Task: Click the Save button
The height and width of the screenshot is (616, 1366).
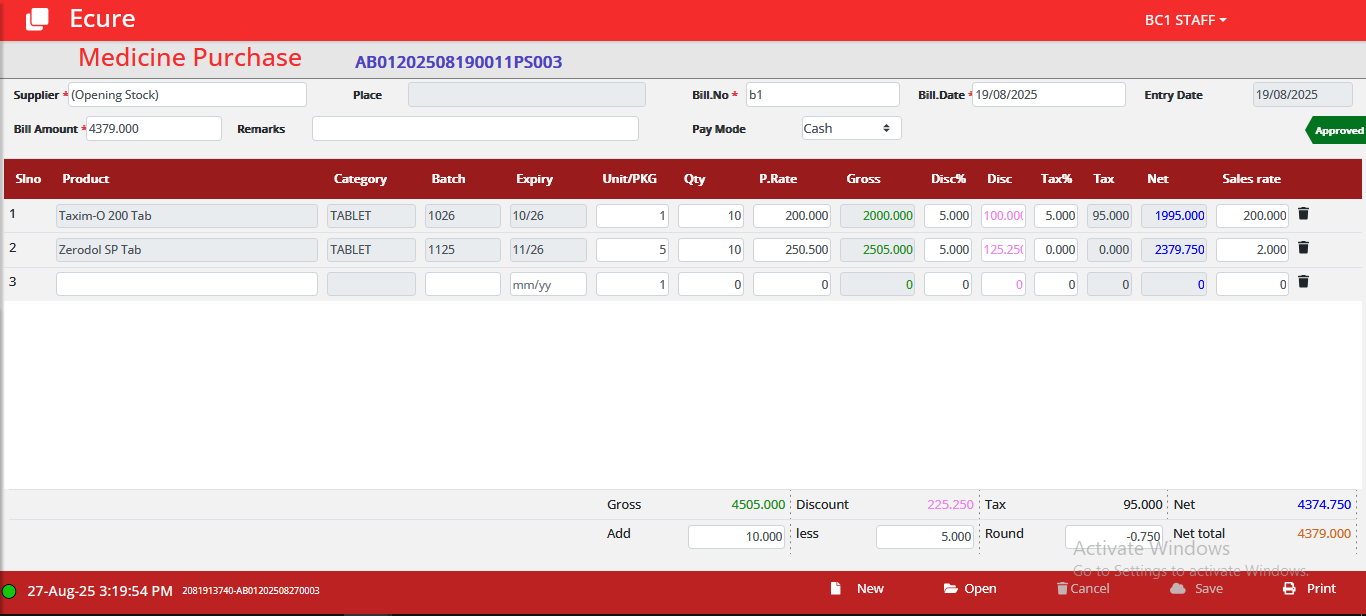Action: [1196, 589]
